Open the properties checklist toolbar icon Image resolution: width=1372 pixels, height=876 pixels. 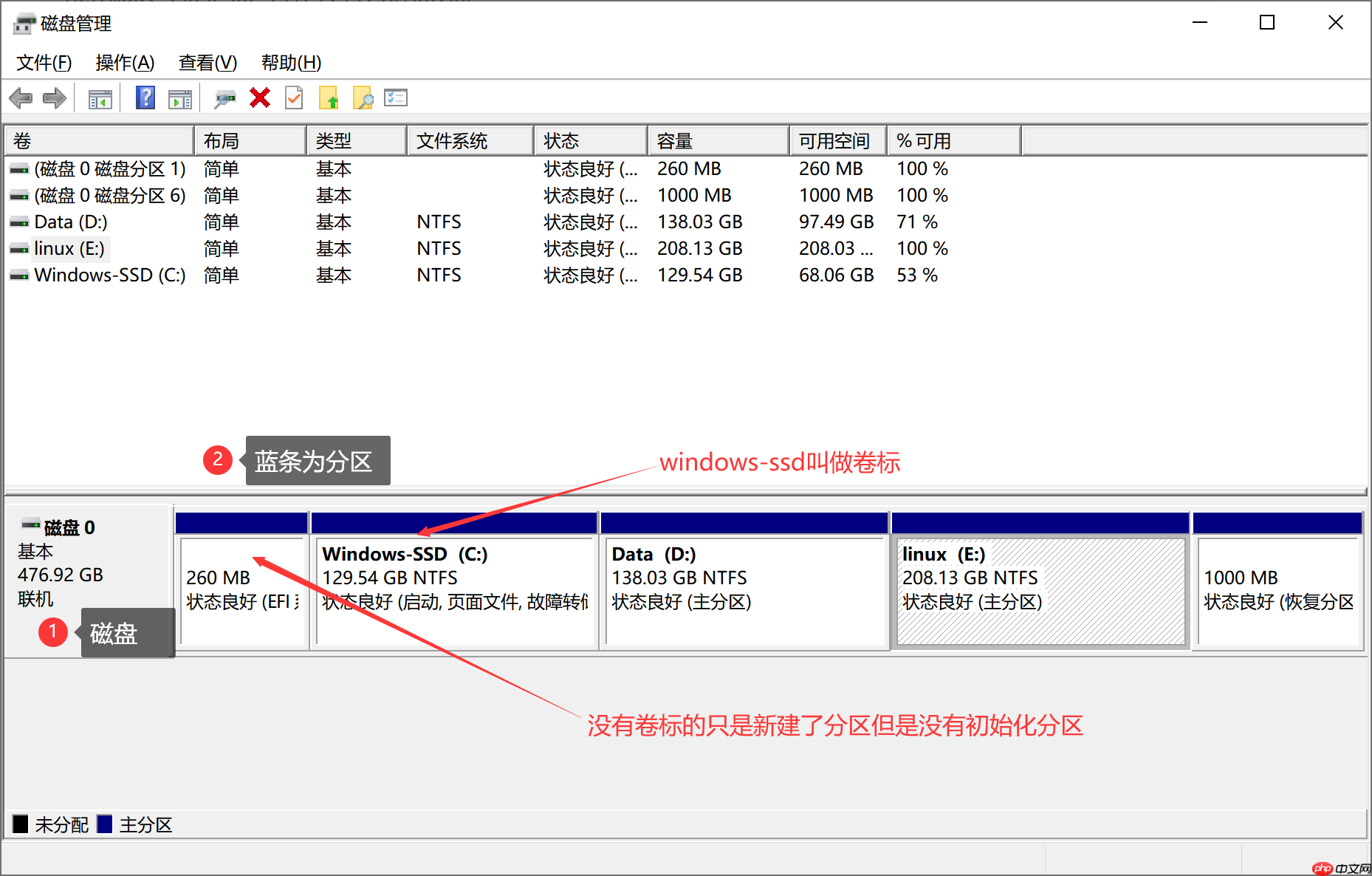[x=395, y=97]
